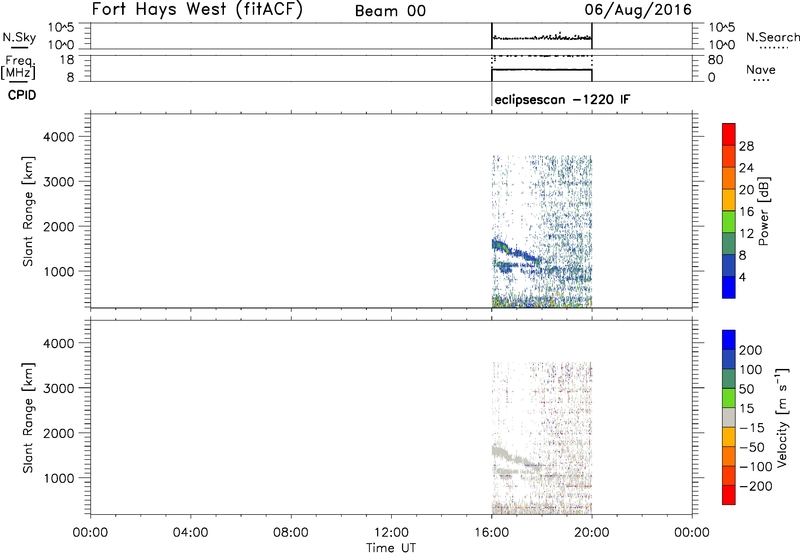Click the 'Time UT' axis label
The height and width of the screenshot is (554, 800).
tap(391, 548)
